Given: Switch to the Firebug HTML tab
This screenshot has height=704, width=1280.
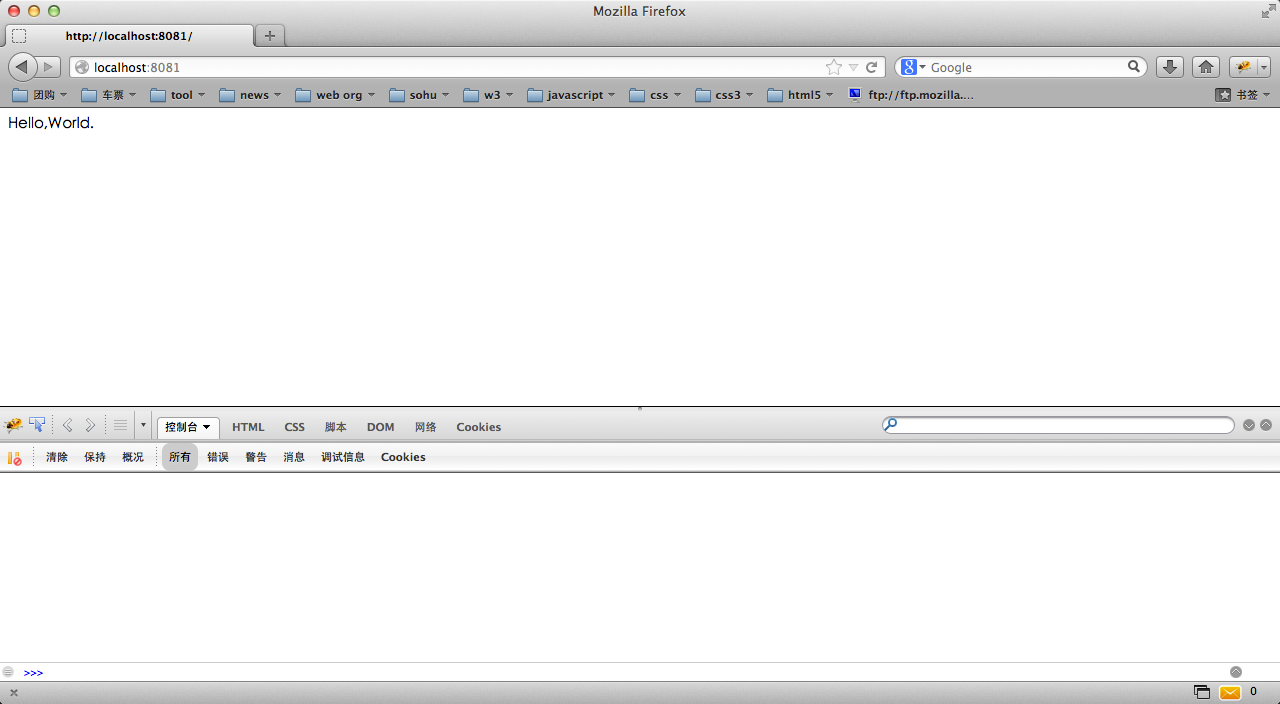Looking at the screenshot, I should tap(248, 427).
